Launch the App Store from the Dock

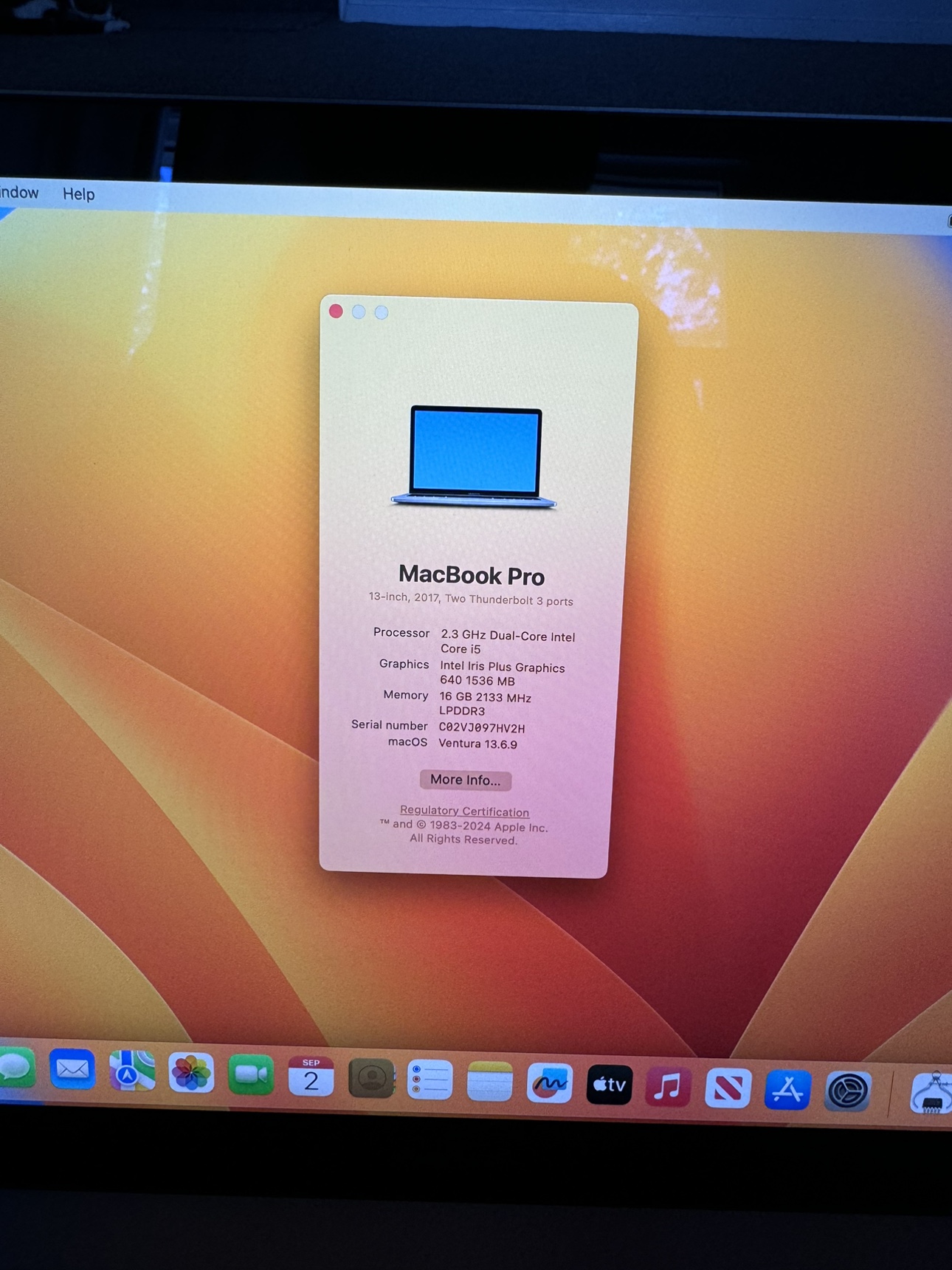tap(787, 1091)
